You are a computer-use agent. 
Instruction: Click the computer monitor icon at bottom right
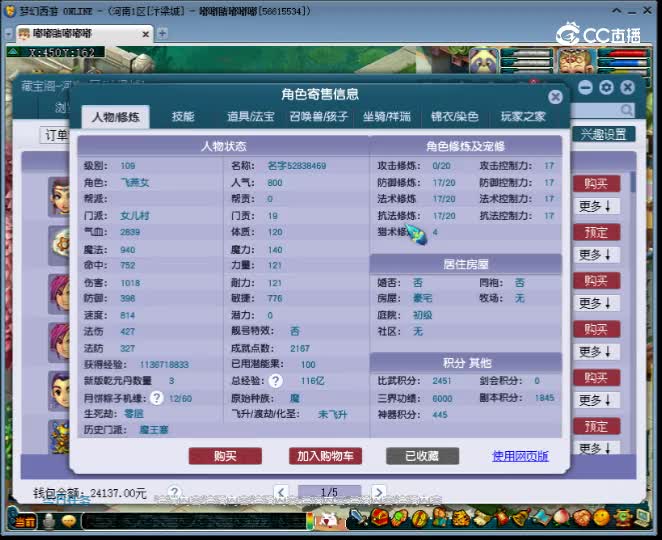point(643,518)
